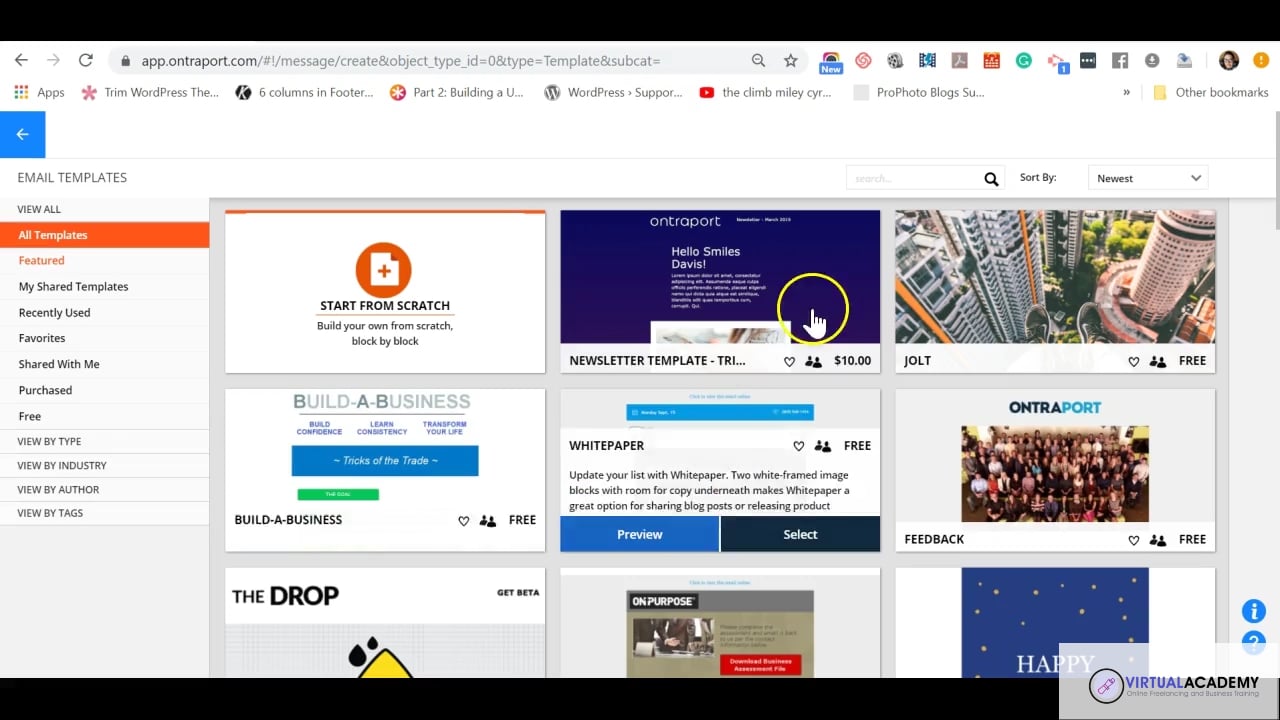Select All Templates in sidebar
Screen dimensions: 1280x720
104,235
